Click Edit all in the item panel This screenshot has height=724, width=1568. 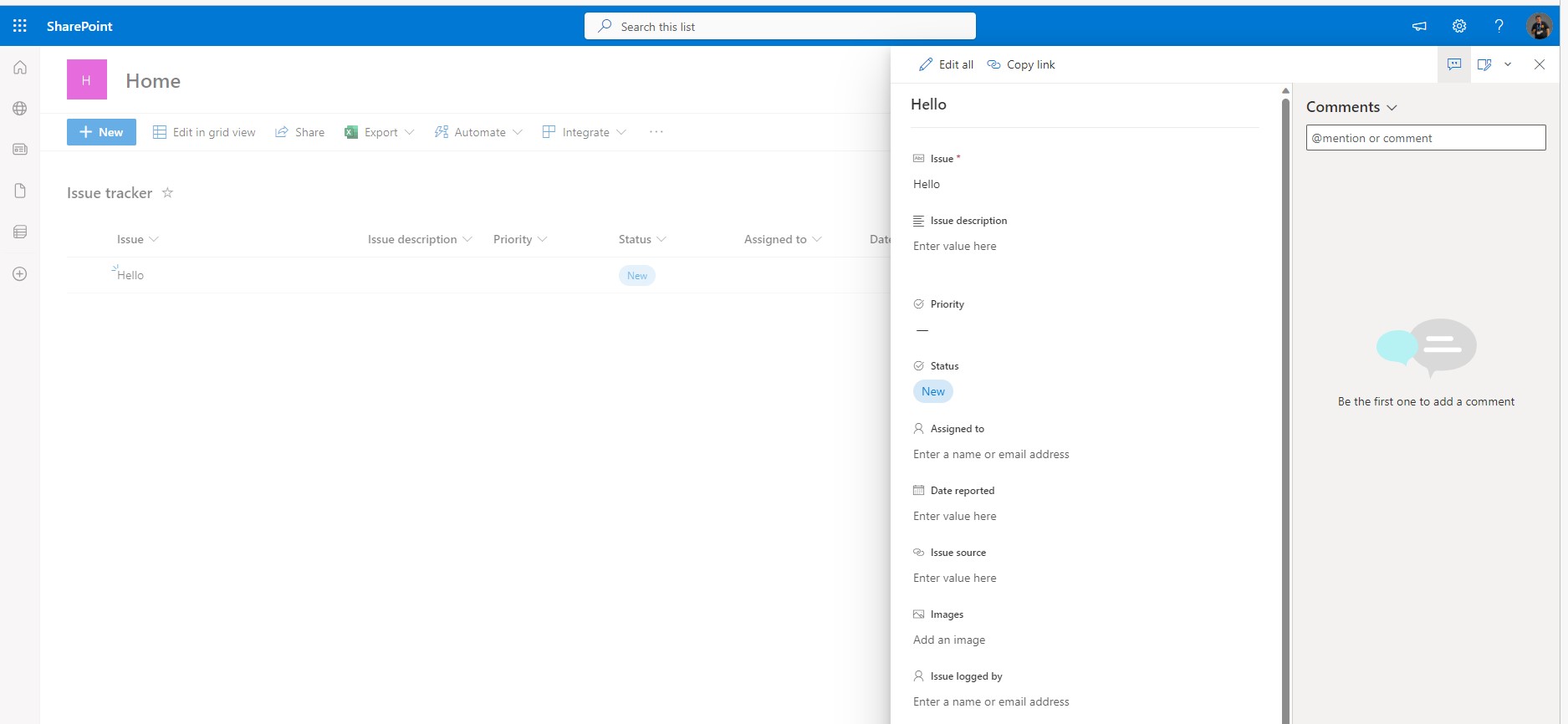[947, 64]
